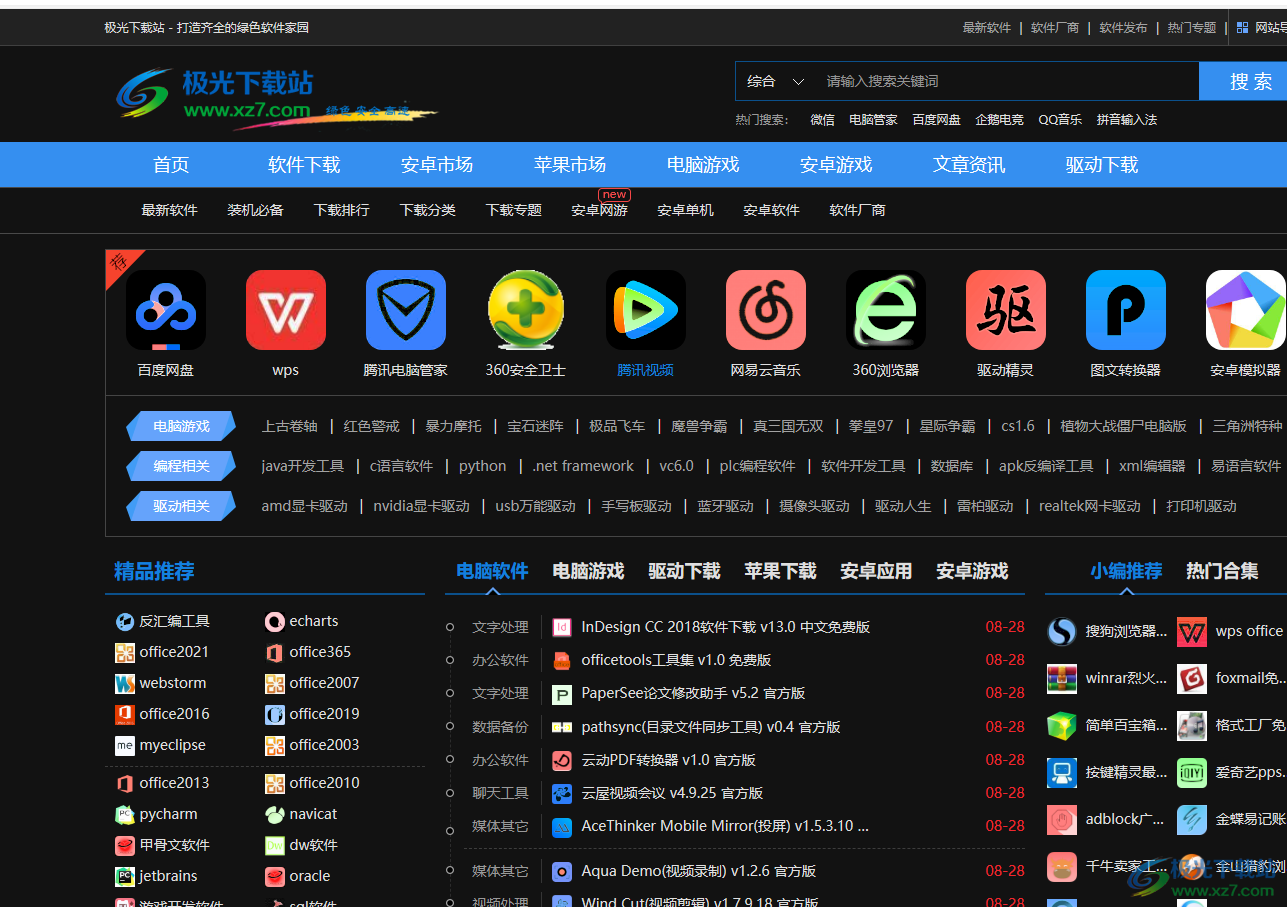Open 文章资讯 in the main navigation

click(969, 165)
